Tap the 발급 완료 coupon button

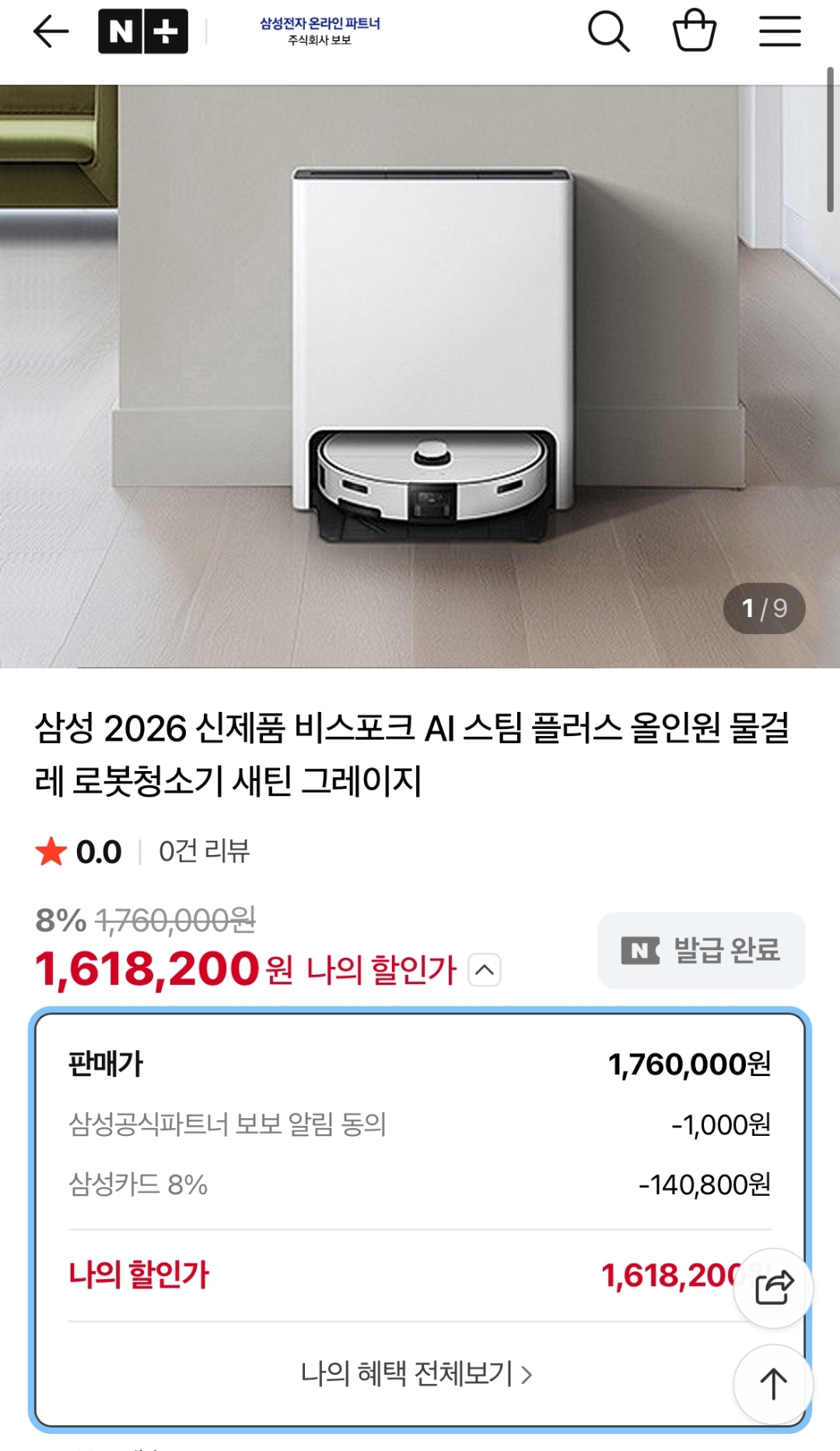[702, 950]
